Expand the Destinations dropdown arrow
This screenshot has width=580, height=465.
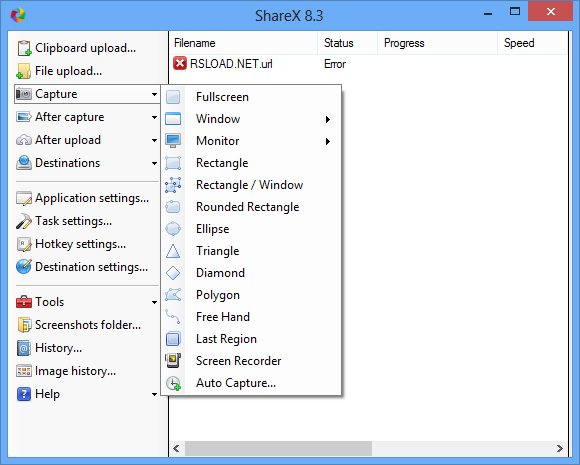point(154,163)
